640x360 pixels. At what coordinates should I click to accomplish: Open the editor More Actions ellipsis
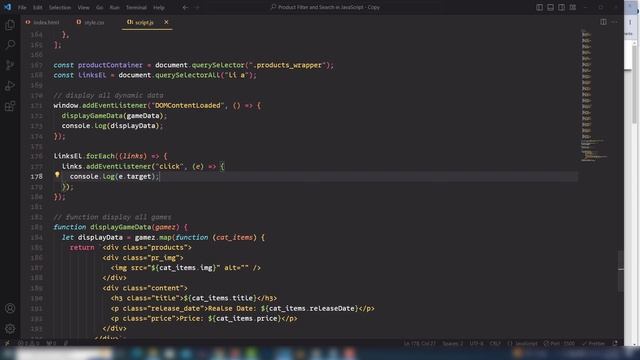[x=615, y=22]
